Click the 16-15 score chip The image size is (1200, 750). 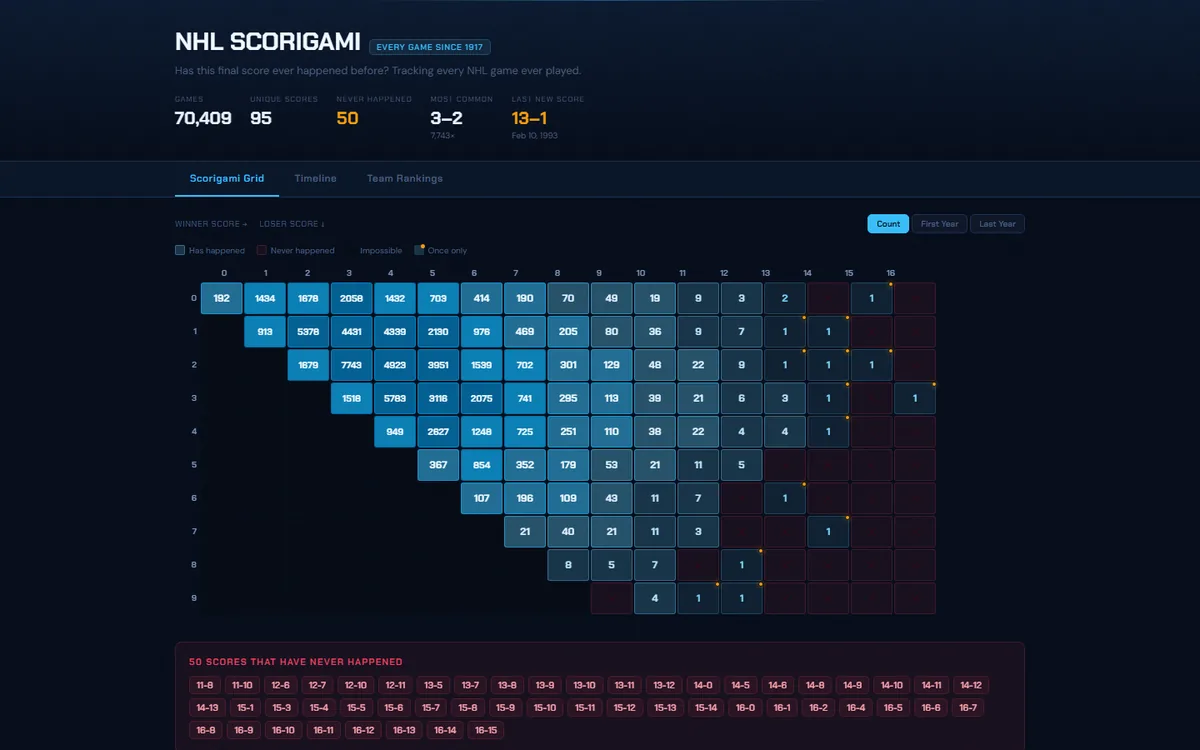click(x=484, y=730)
